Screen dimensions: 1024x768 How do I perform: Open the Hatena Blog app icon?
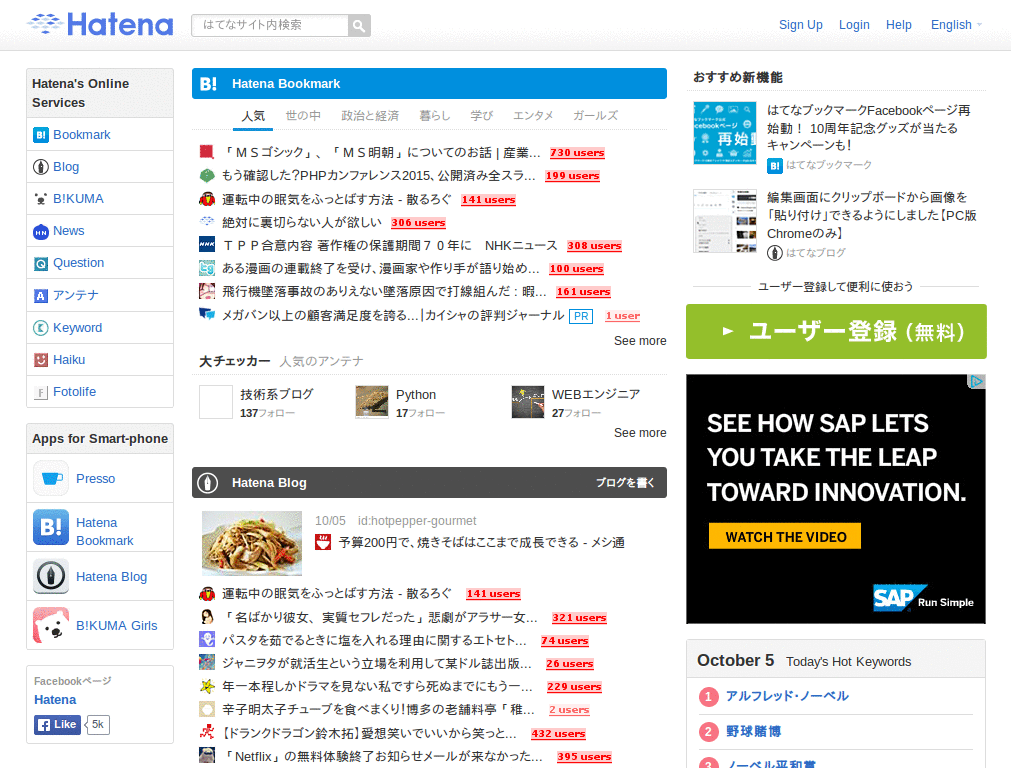pyautogui.click(x=51, y=577)
